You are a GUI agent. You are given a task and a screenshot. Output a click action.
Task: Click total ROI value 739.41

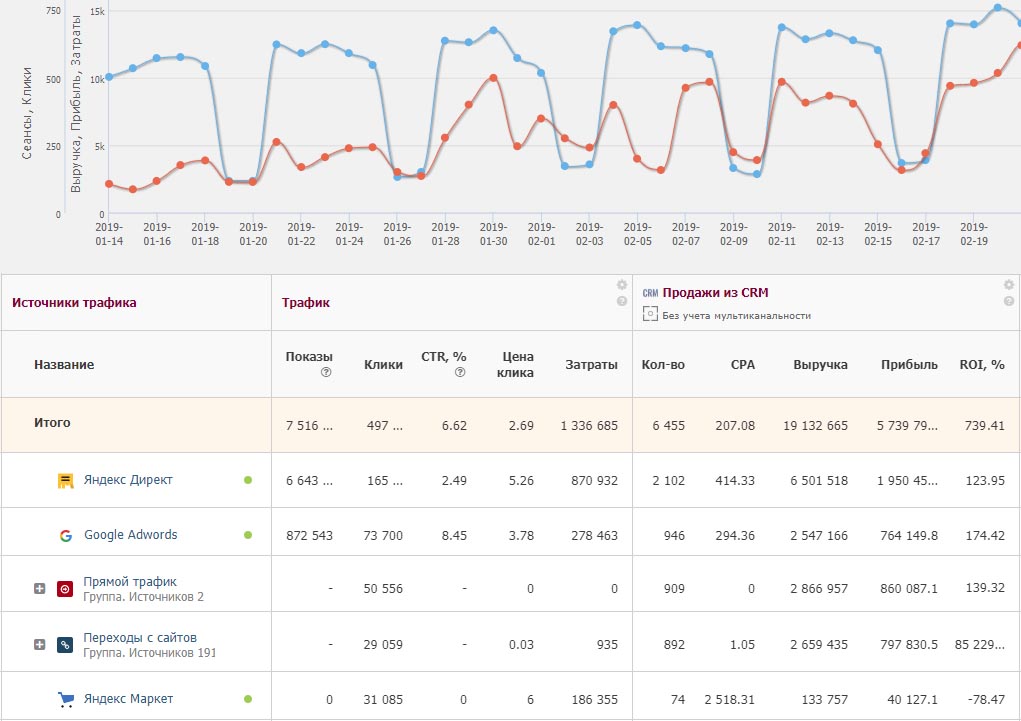(985, 425)
